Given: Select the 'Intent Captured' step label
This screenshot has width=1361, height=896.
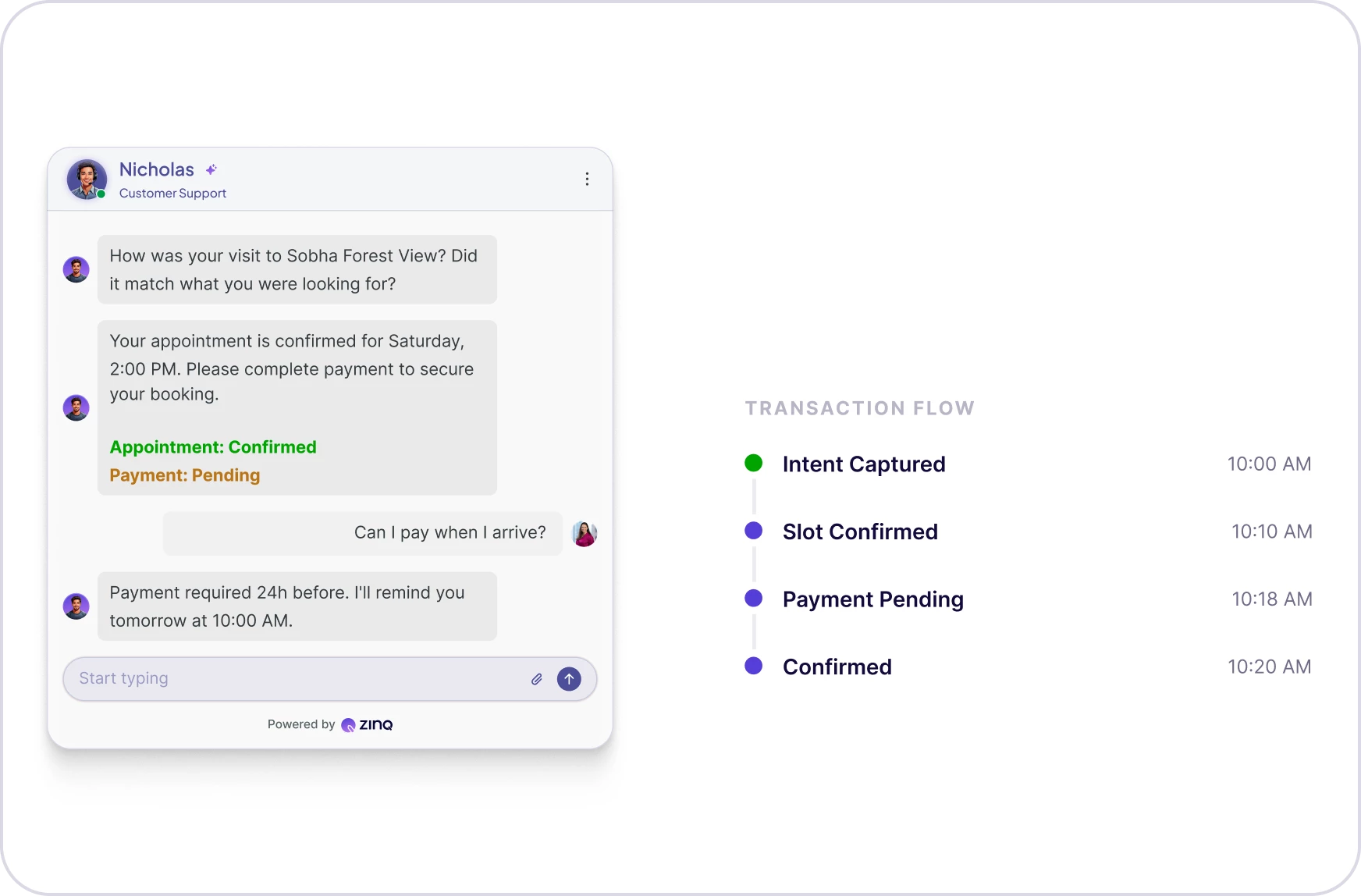Looking at the screenshot, I should [864, 464].
